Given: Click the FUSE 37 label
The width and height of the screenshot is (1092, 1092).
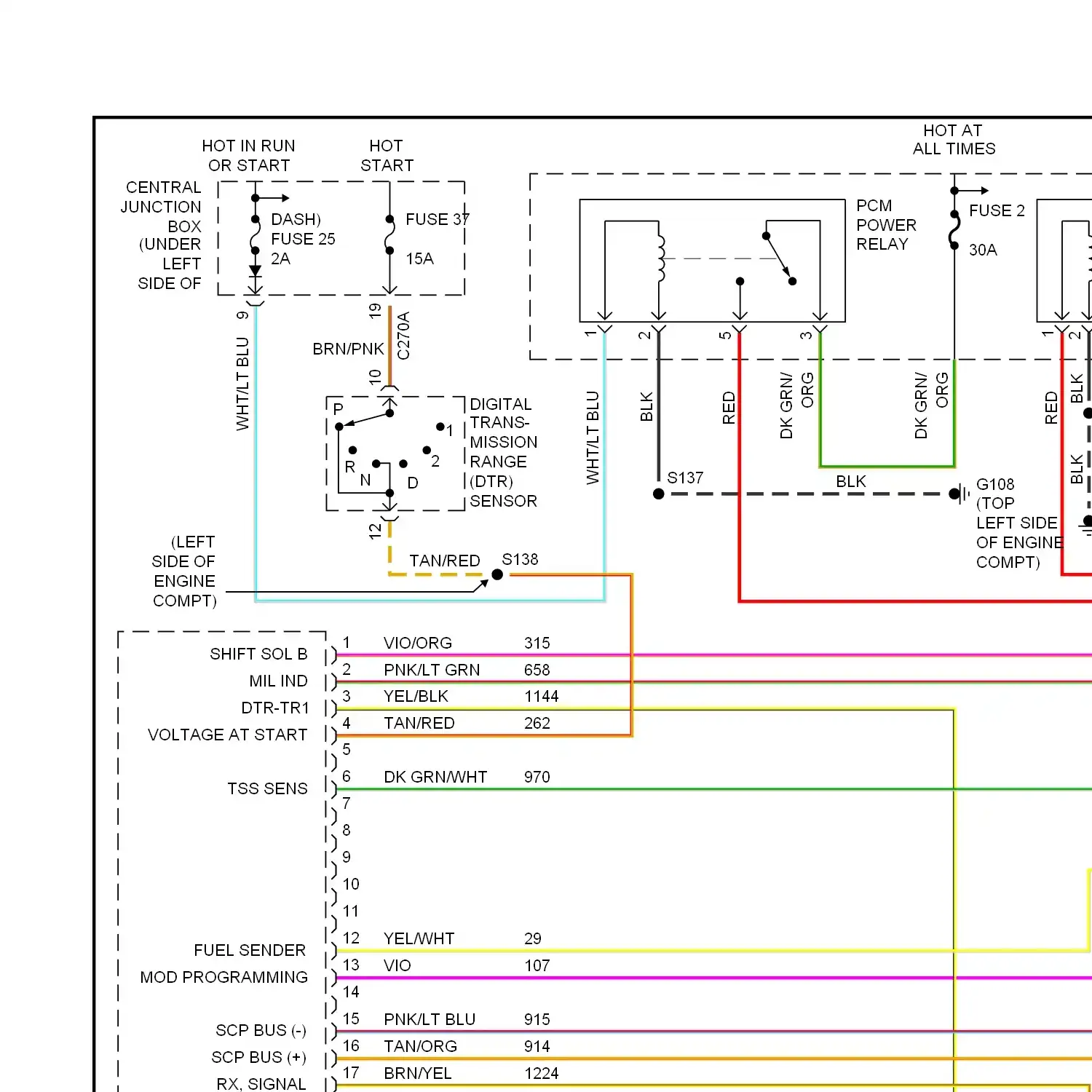Looking at the screenshot, I should (x=437, y=219).
